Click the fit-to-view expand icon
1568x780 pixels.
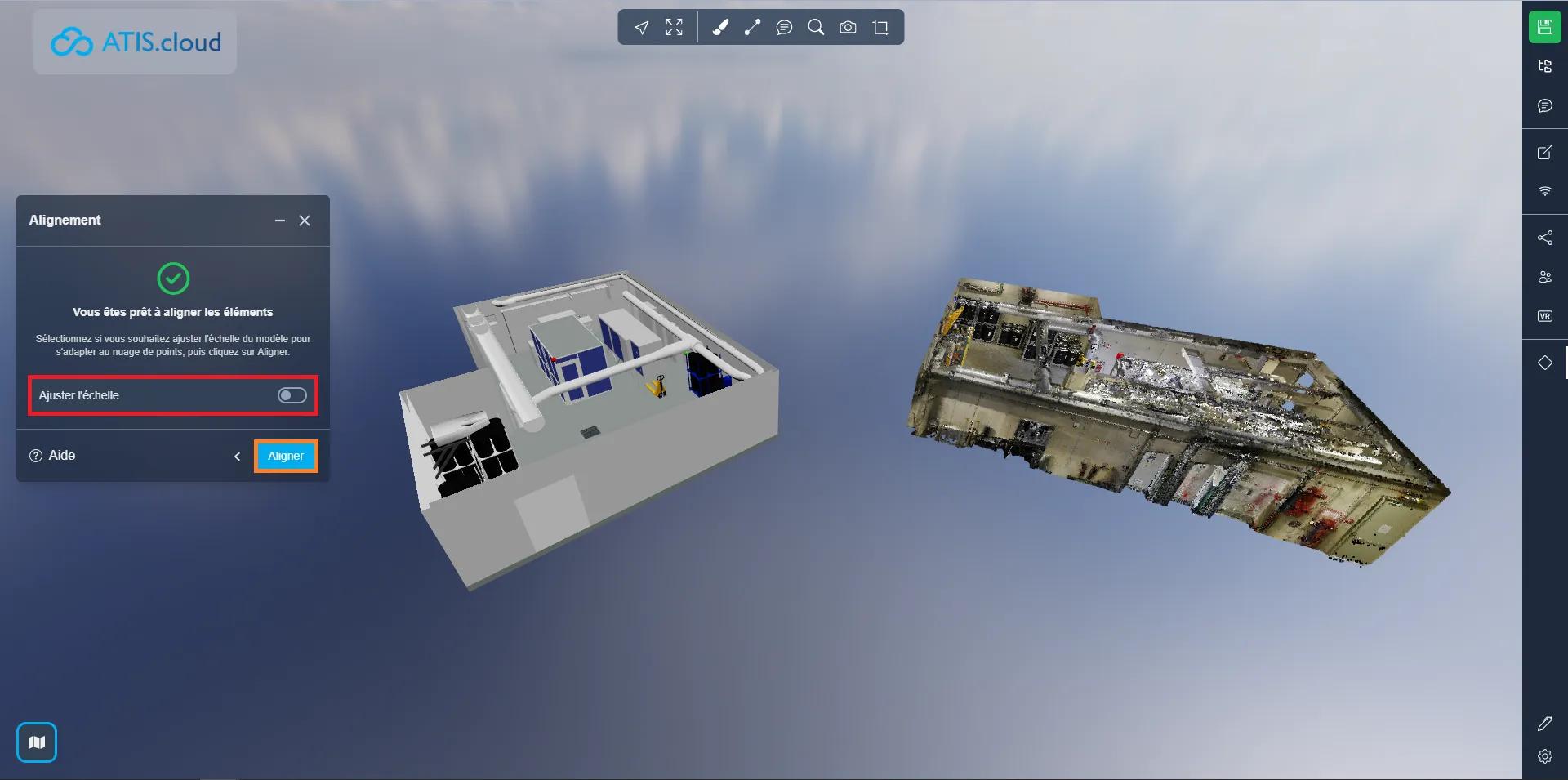(x=674, y=28)
